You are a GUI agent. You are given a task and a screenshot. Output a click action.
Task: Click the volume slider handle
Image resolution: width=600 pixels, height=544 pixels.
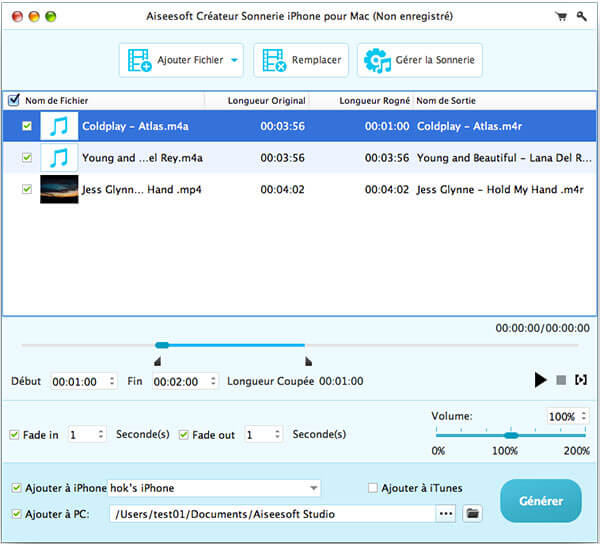pos(511,435)
